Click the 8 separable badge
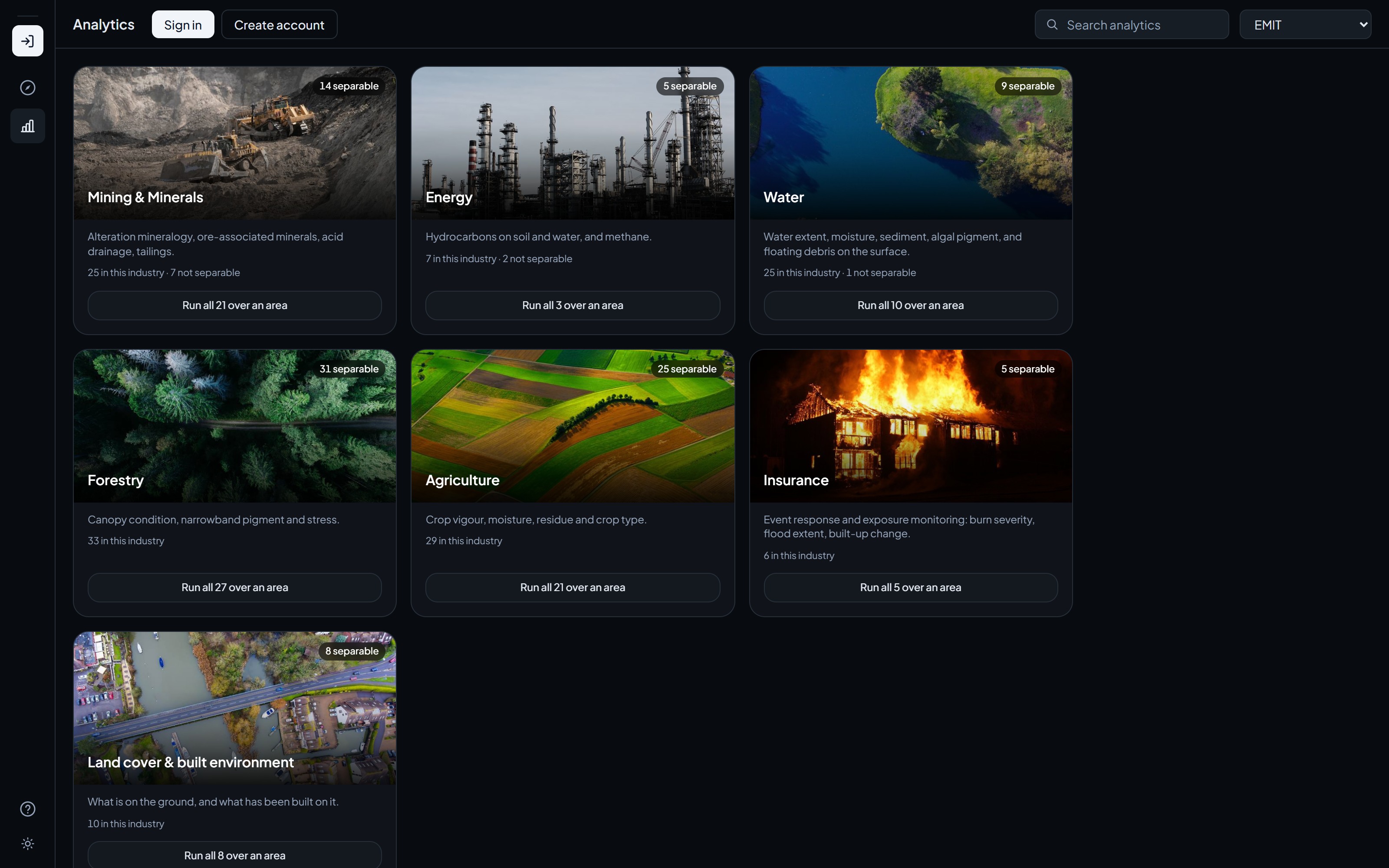 point(352,651)
